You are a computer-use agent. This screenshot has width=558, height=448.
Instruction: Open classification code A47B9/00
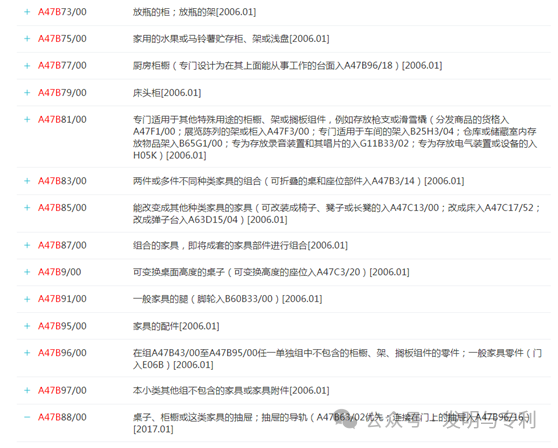pos(60,272)
